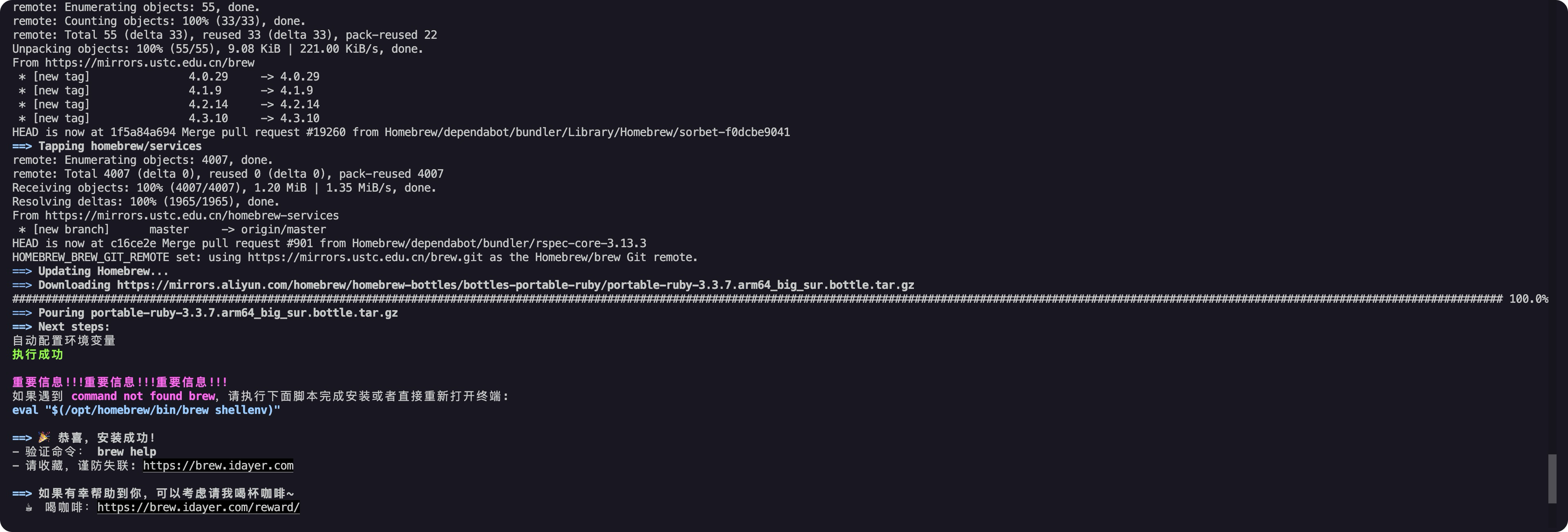Click the coffee cup emoji icon
1568x532 pixels.
click(x=29, y=507)
